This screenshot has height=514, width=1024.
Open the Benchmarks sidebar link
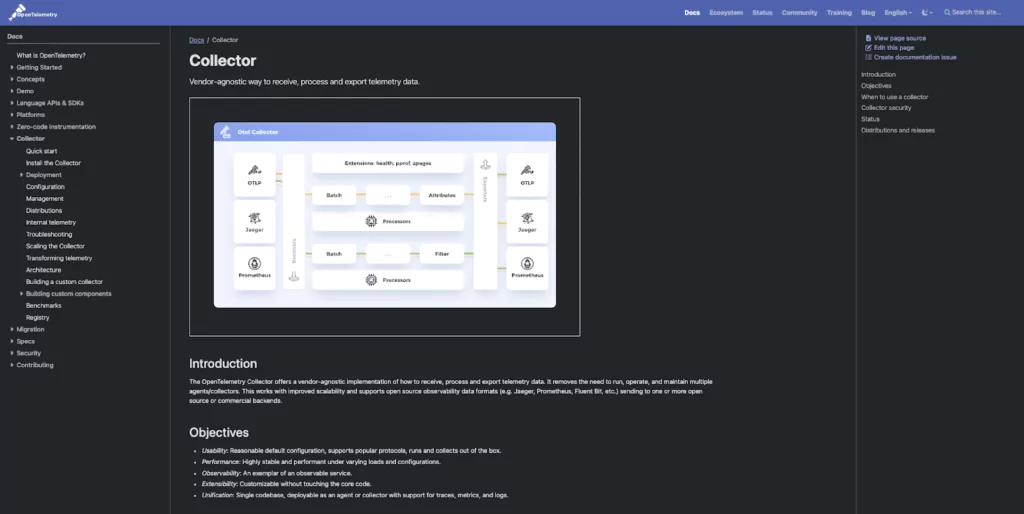[x=44, y=306]
